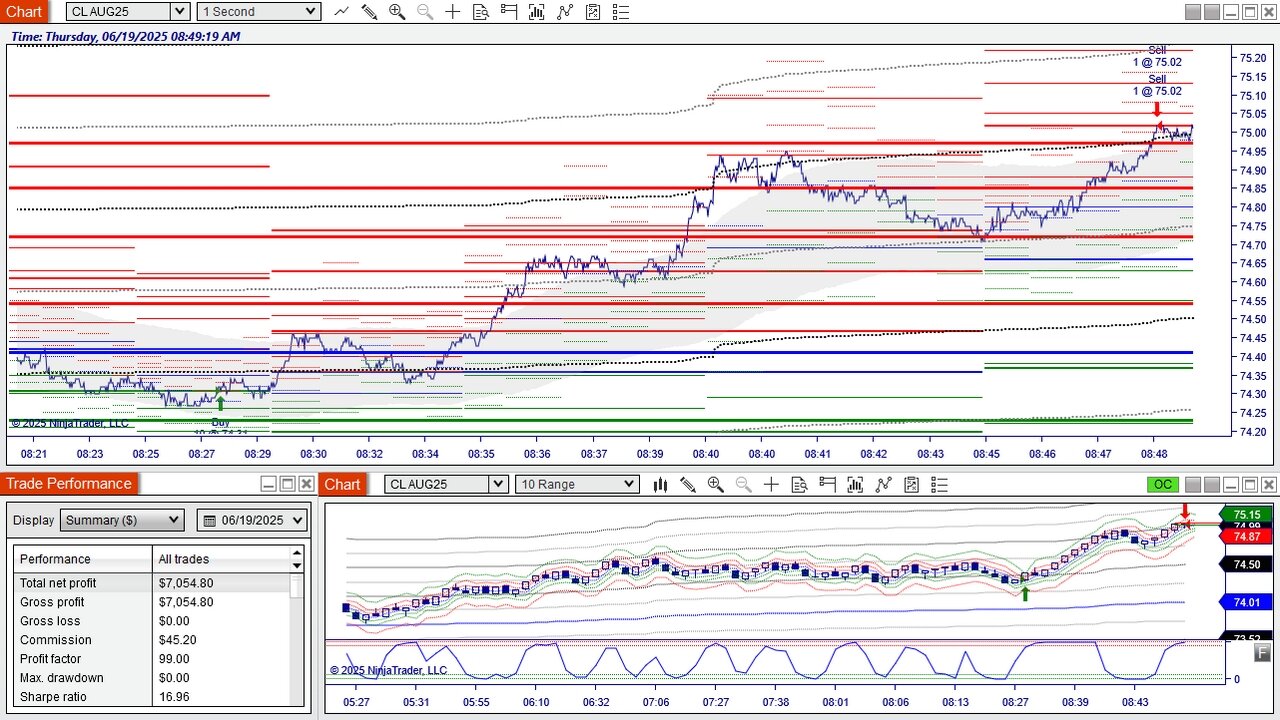Click the All trades column header

click(221, 559)
